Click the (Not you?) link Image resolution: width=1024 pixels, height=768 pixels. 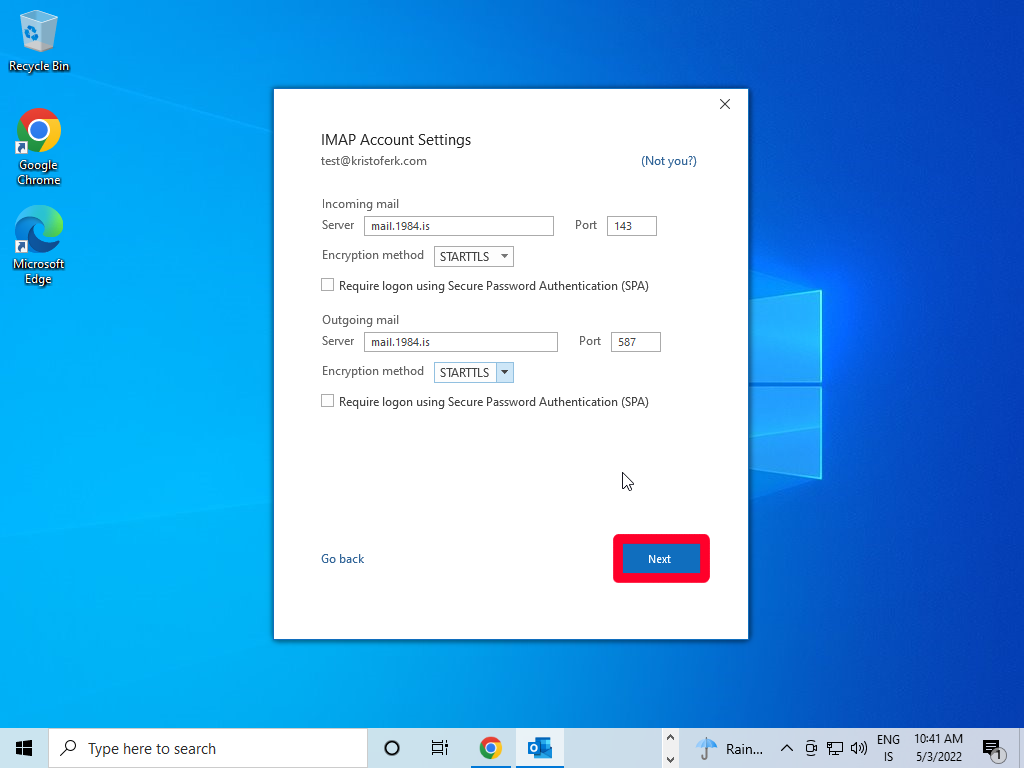pyautogui.click(x=668, y=161)
